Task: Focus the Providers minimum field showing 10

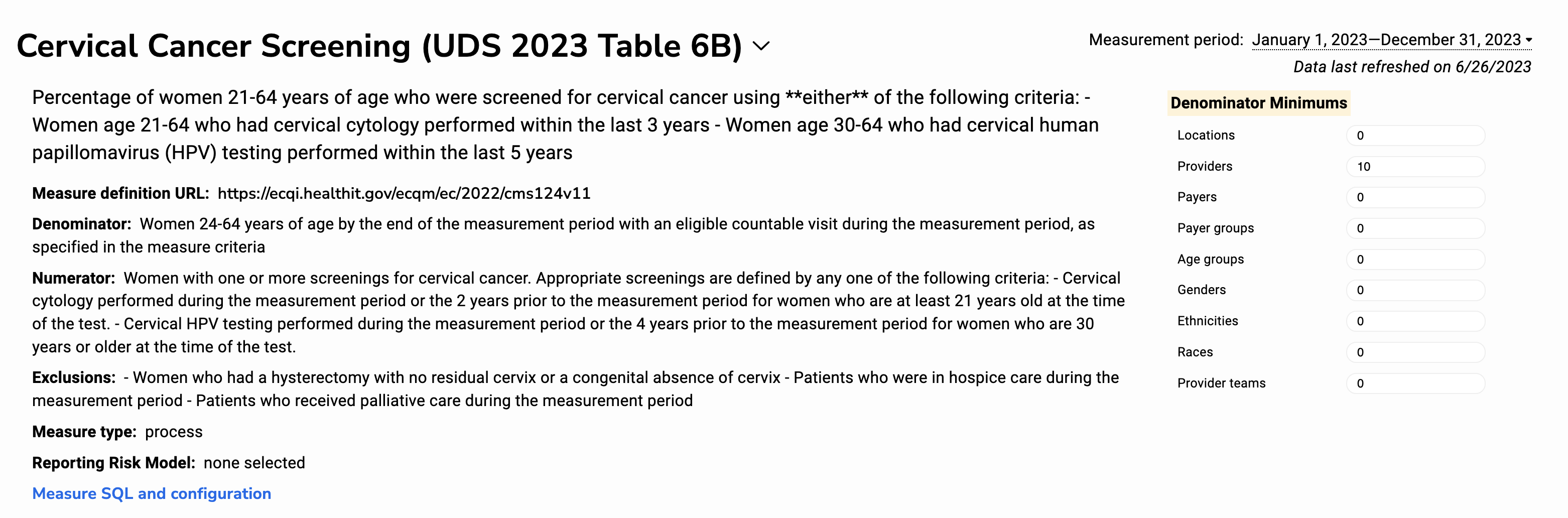Action: point(1414,167)
